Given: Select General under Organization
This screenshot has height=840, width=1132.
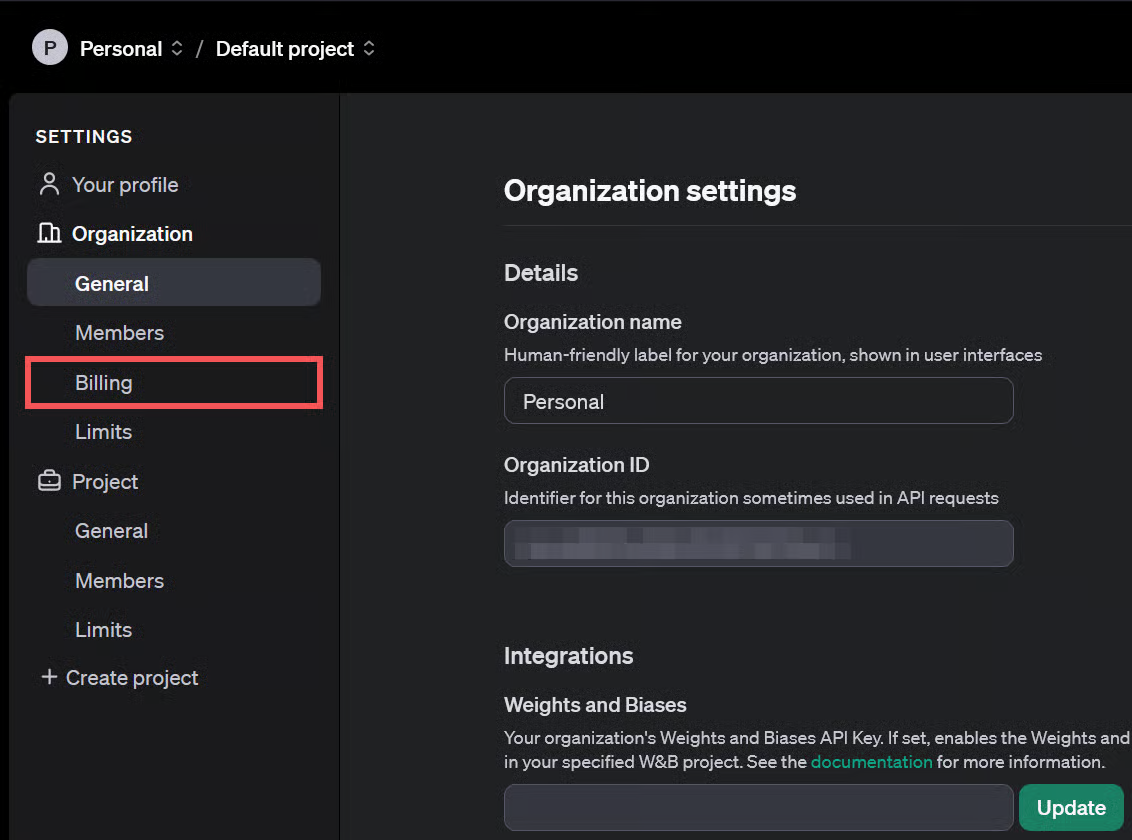Looking at the screenshot, I should 112,284.
